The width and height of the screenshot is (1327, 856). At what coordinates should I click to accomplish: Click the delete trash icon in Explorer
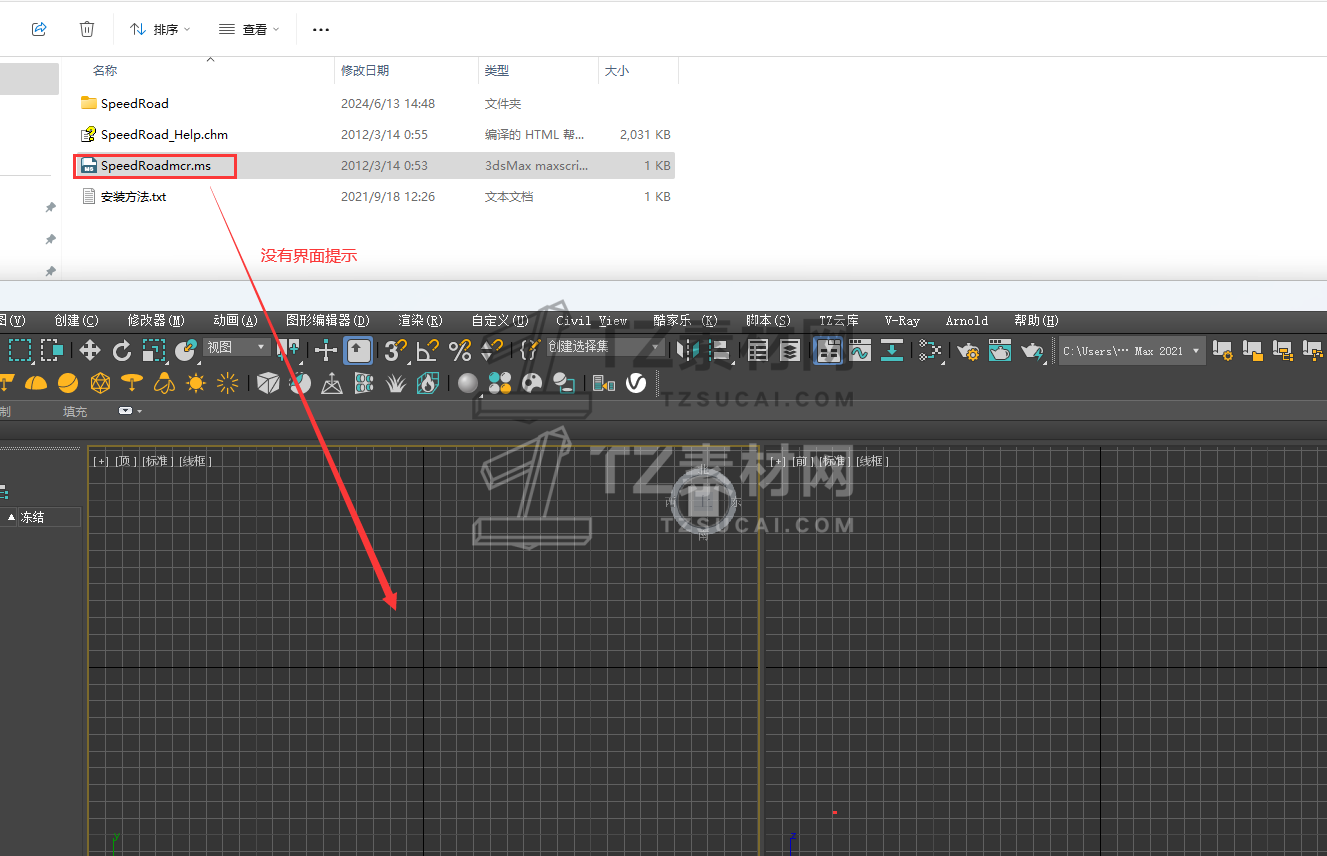point(87,29)
